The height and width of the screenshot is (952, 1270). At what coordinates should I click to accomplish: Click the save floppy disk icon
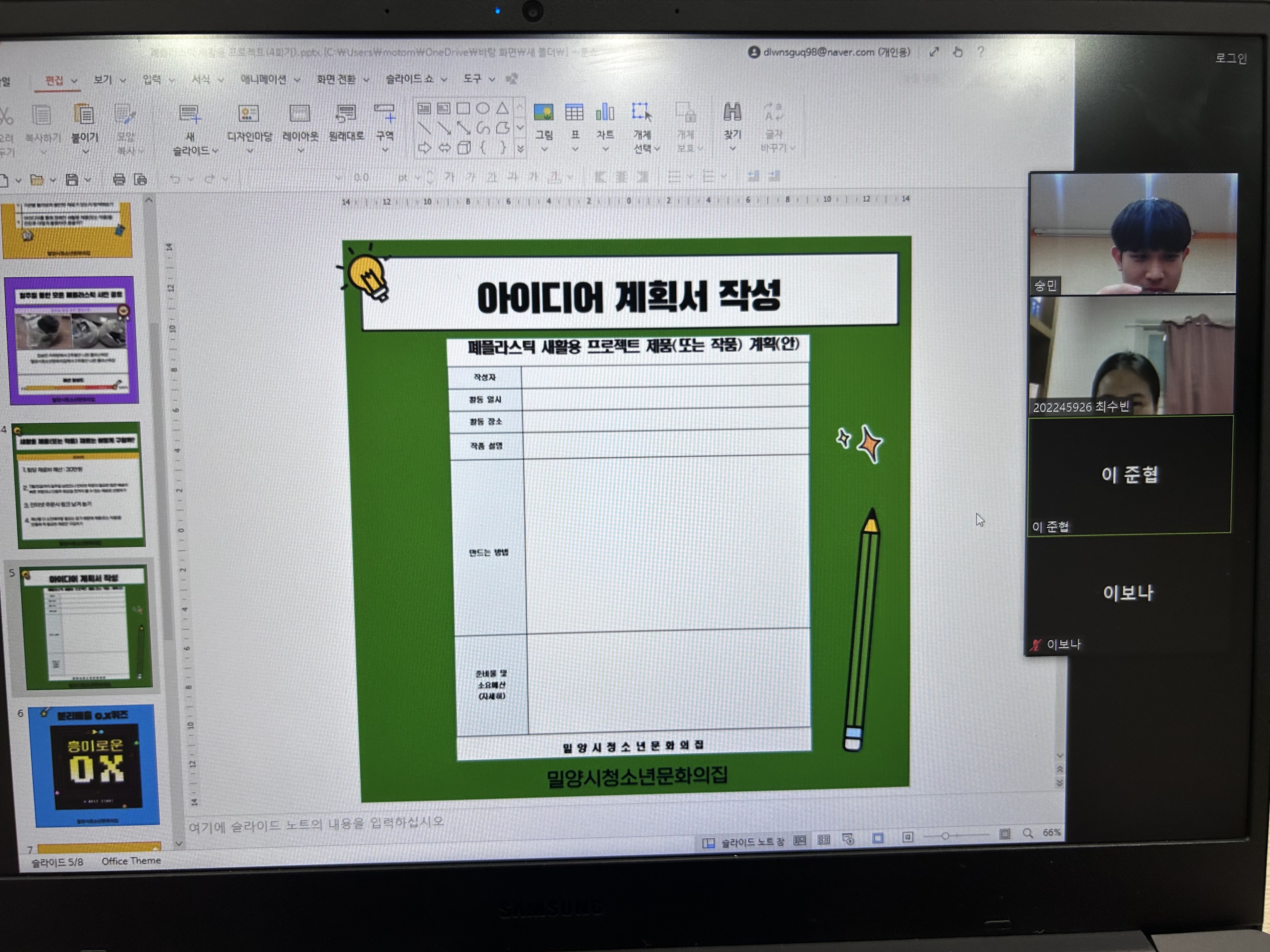(x=72, y=180)
